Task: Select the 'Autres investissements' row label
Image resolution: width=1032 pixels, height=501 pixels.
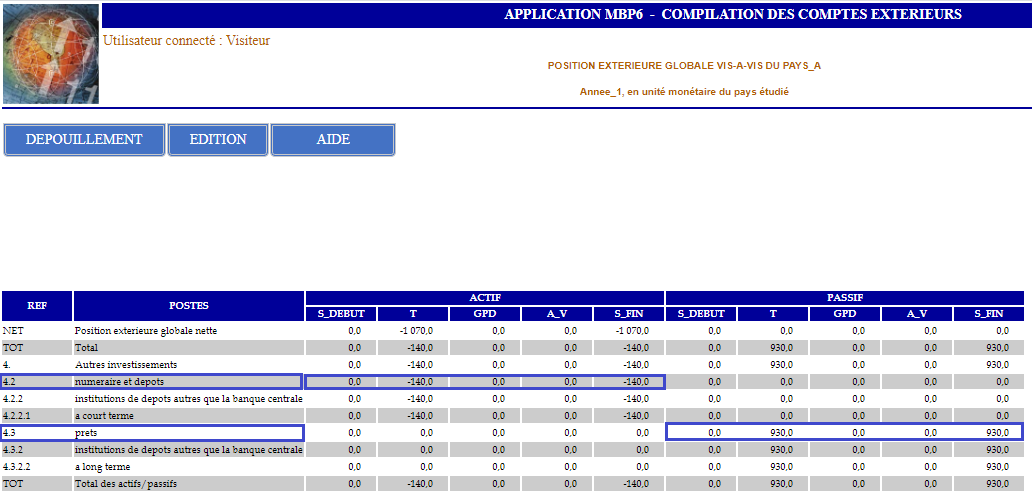Action: 125,365
